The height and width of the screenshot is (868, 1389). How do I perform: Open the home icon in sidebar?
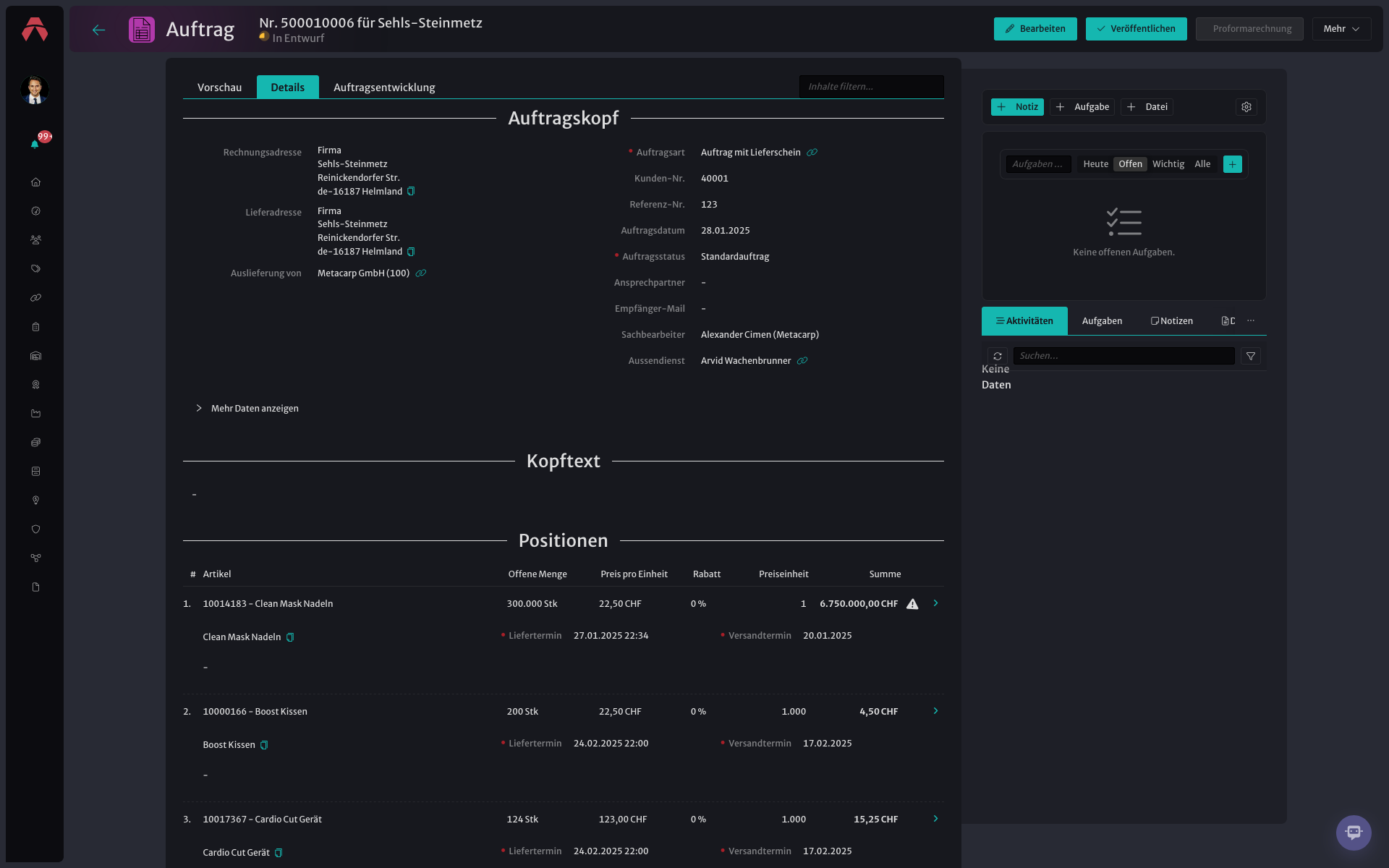pyautogui.click(x=35, y=182)
